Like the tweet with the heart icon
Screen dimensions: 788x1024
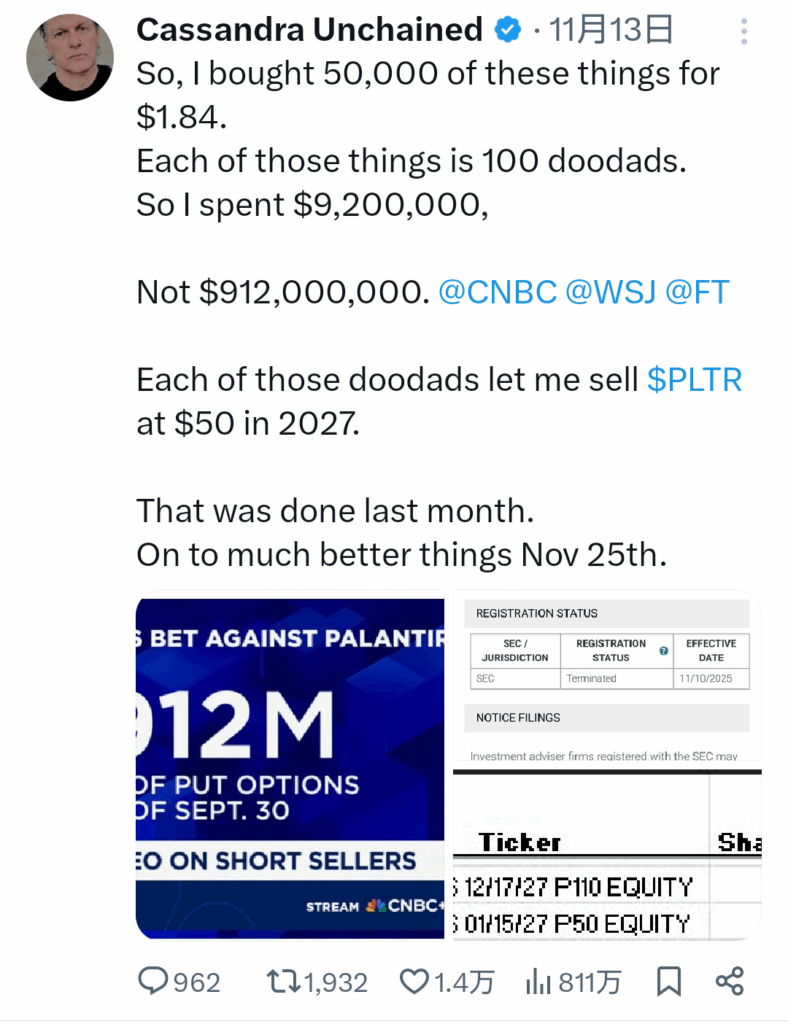(x=413, y=982)
